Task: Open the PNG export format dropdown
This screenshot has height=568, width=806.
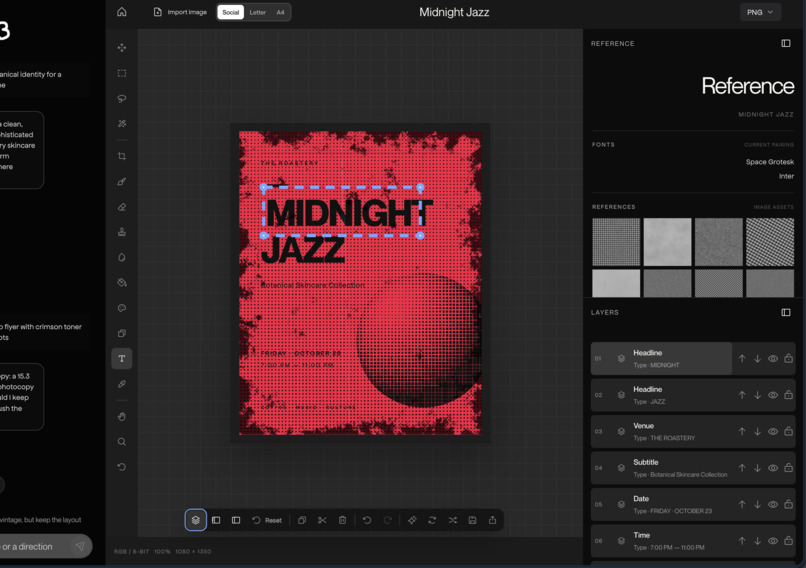Action: pyautogui.click(x=760, y=12)
